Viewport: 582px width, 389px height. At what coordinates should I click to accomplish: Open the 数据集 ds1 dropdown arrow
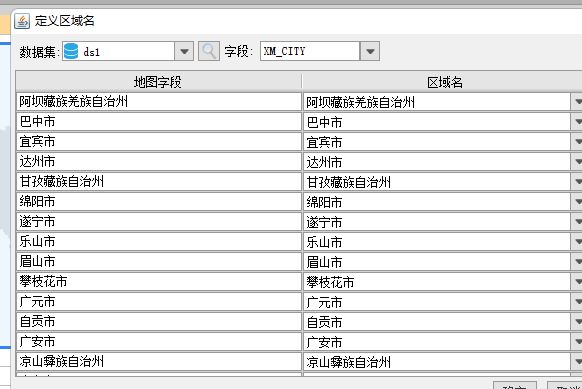(184, 51)
